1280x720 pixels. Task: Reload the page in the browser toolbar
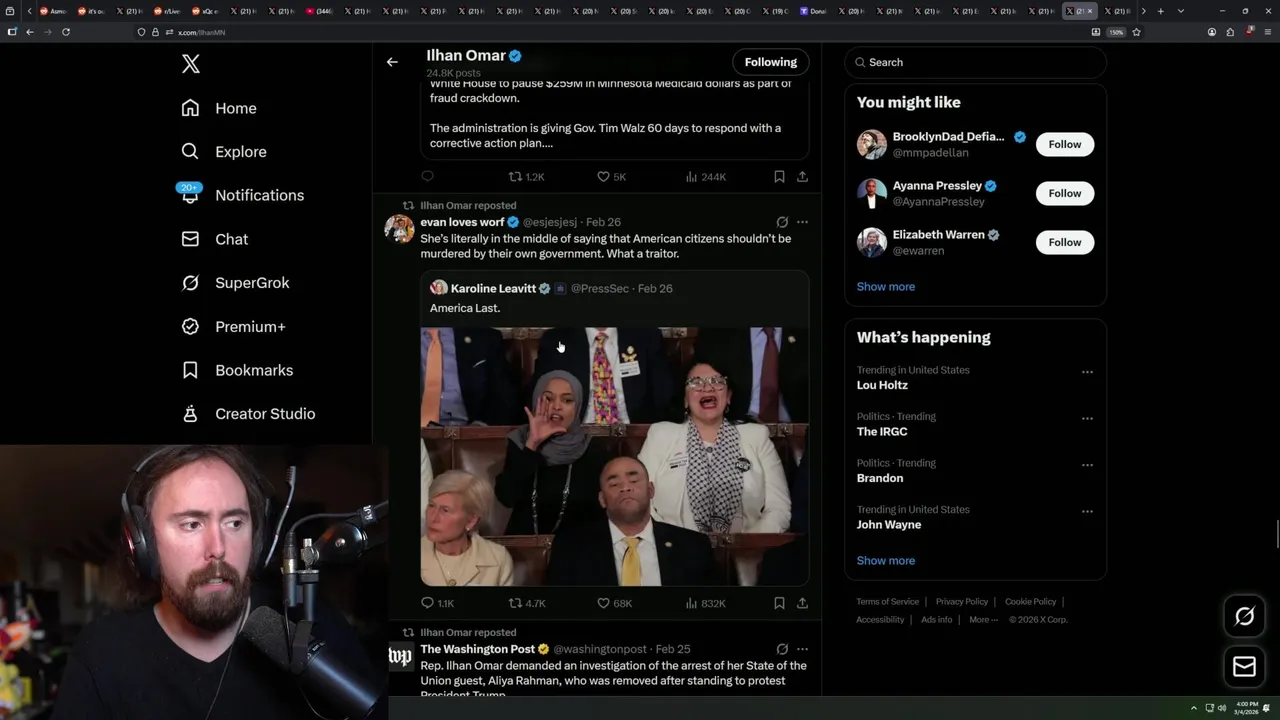[66, 32]
